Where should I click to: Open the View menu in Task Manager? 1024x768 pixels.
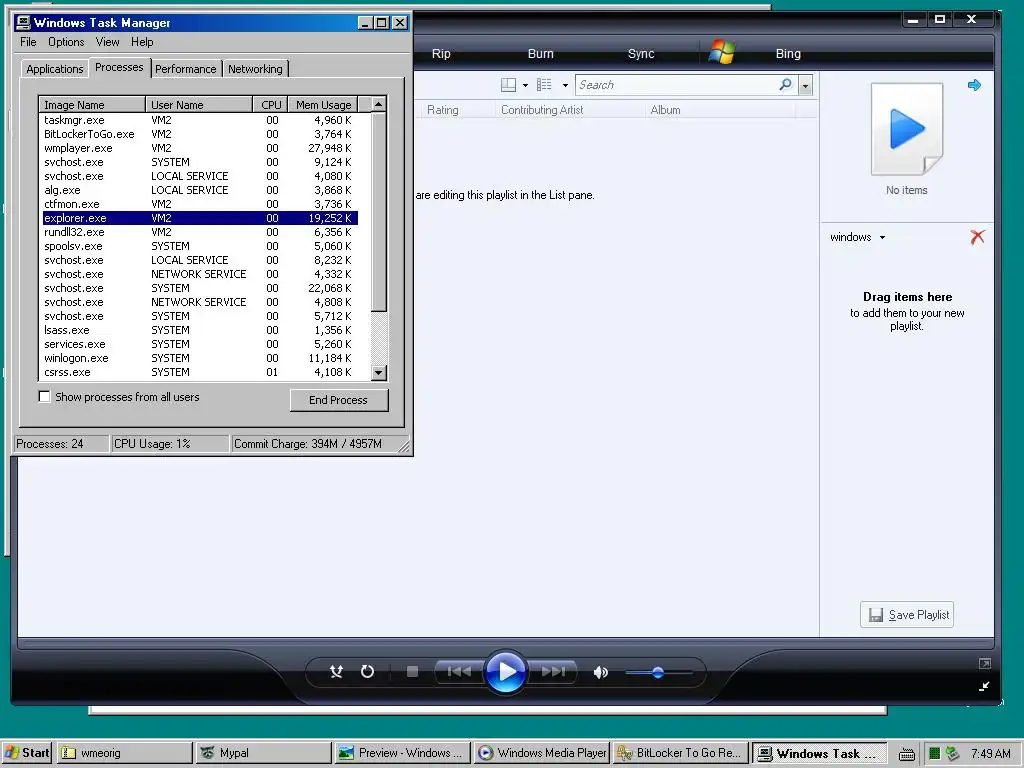click(107, 42)
